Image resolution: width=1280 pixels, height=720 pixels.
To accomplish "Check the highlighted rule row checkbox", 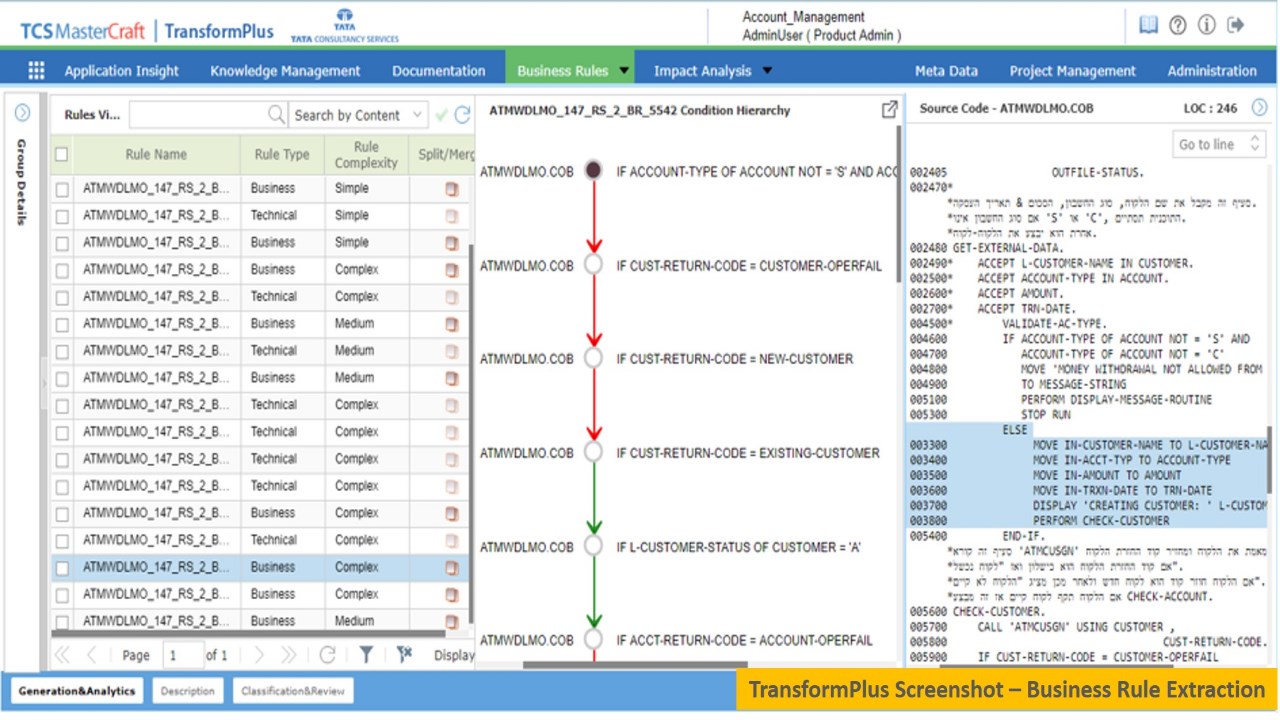I will (x=62, y=567).
